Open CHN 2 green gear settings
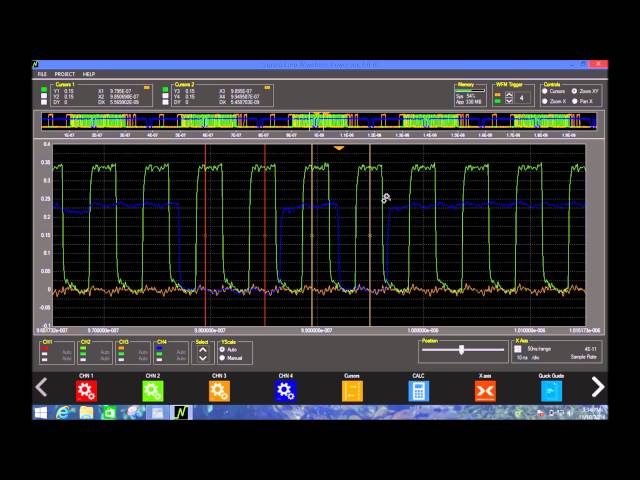 pos(153,391)
